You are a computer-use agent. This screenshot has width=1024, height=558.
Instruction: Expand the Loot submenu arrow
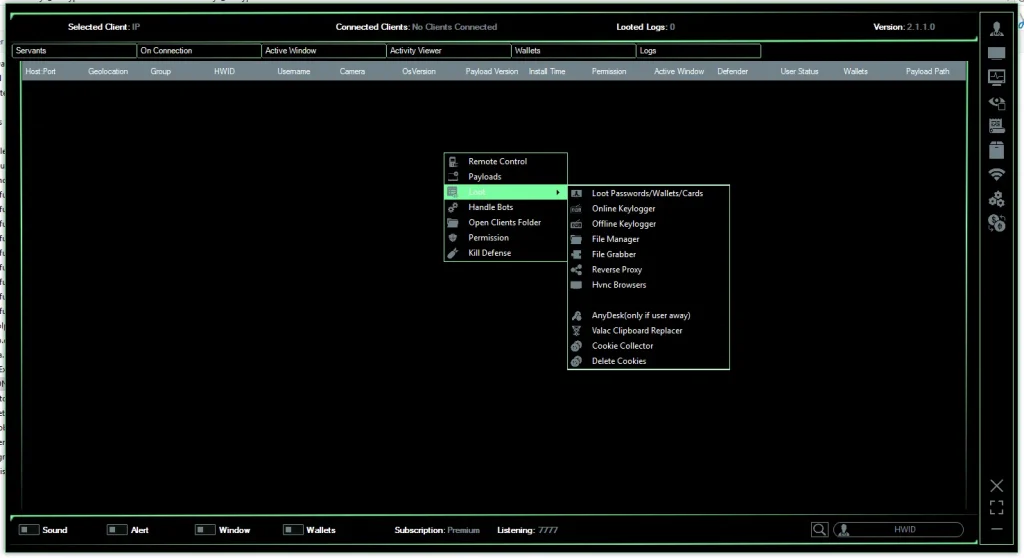(558, 192)
